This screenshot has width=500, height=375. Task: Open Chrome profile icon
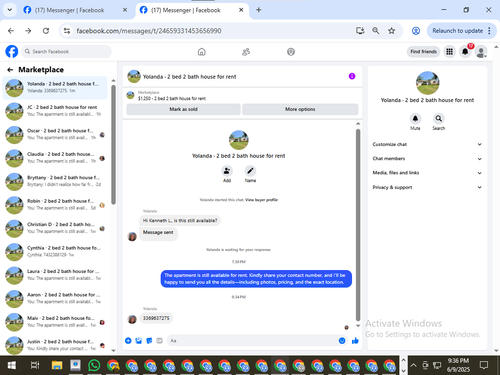pyautogui.click(x=416, y=31)
